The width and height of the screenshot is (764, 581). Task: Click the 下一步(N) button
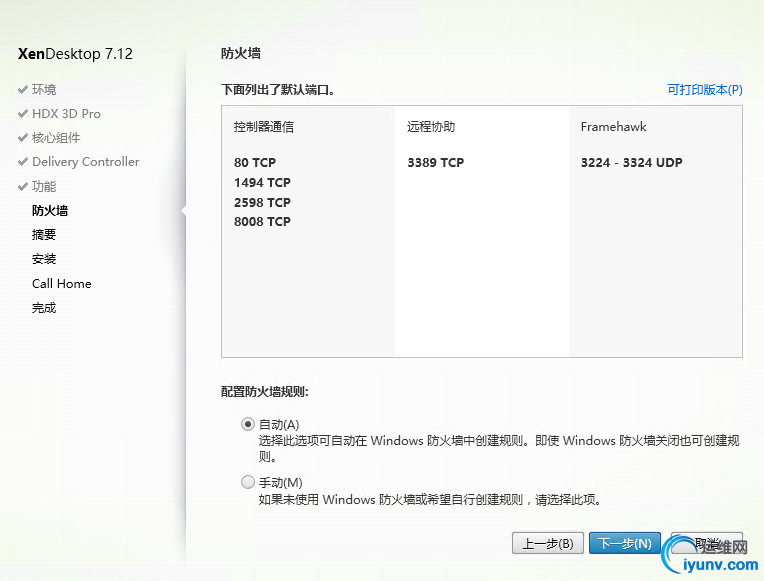click(x=625, y=543)
